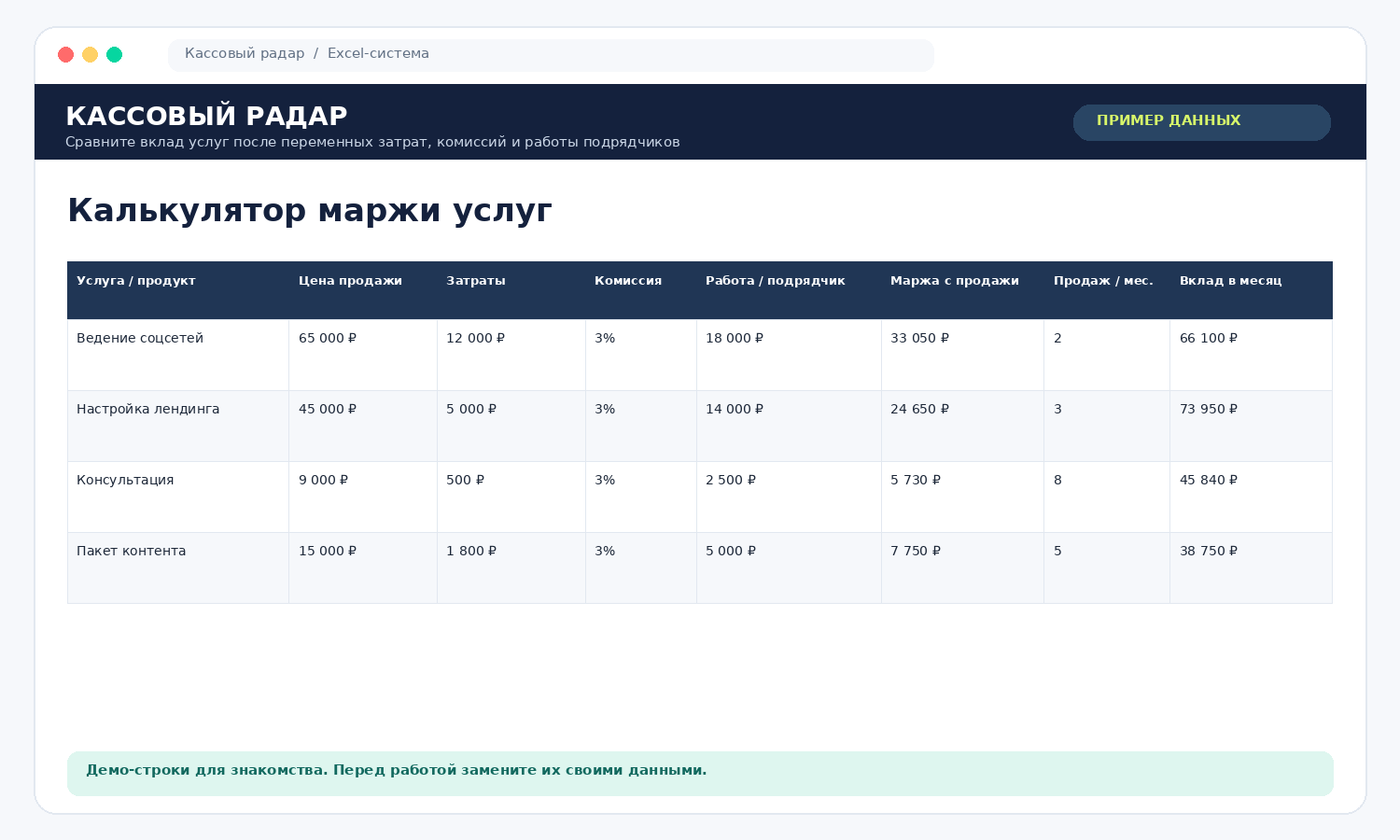Click the address bar reading Кассовый радар / Excel-система

(x=551, y=54)
